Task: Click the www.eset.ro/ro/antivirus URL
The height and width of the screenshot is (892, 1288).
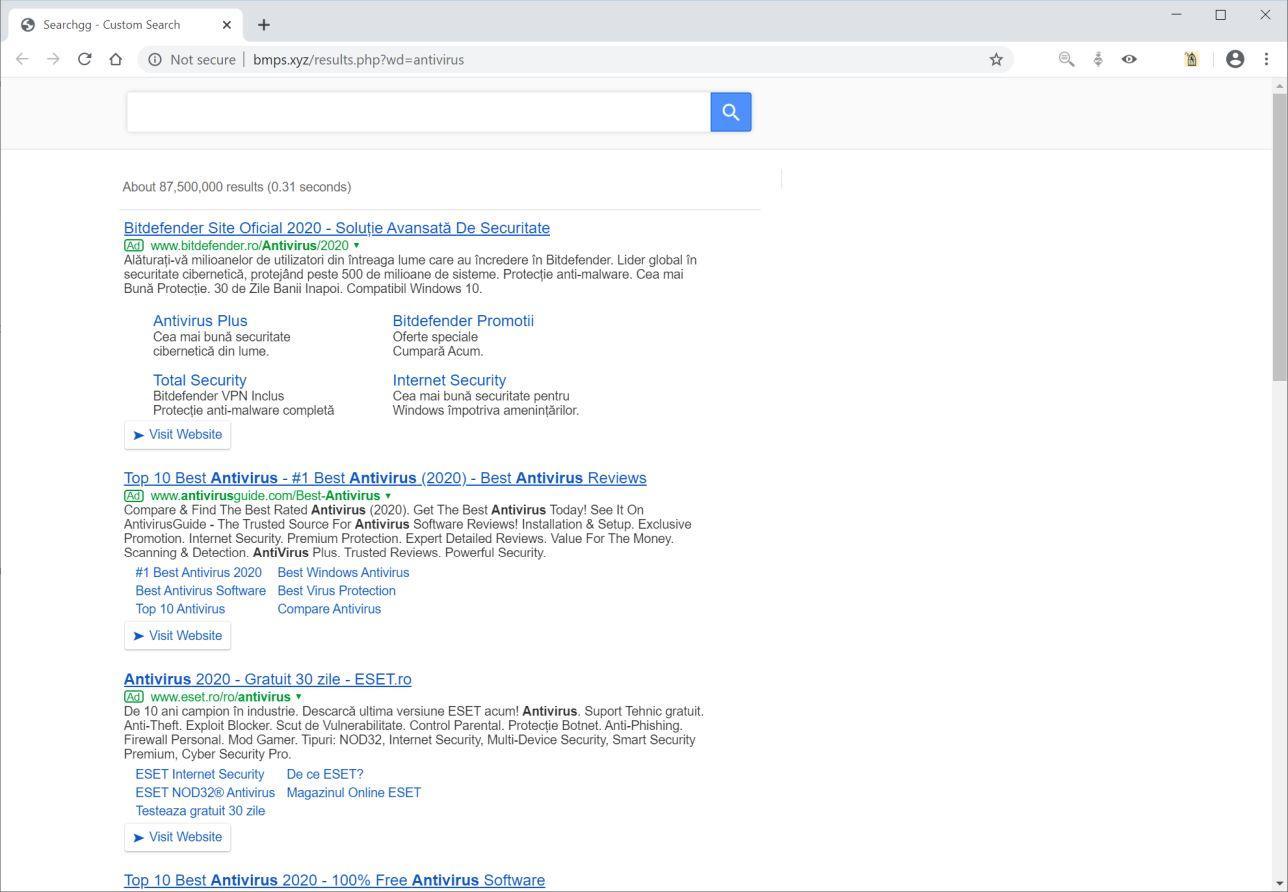Action: click(220, 697)
